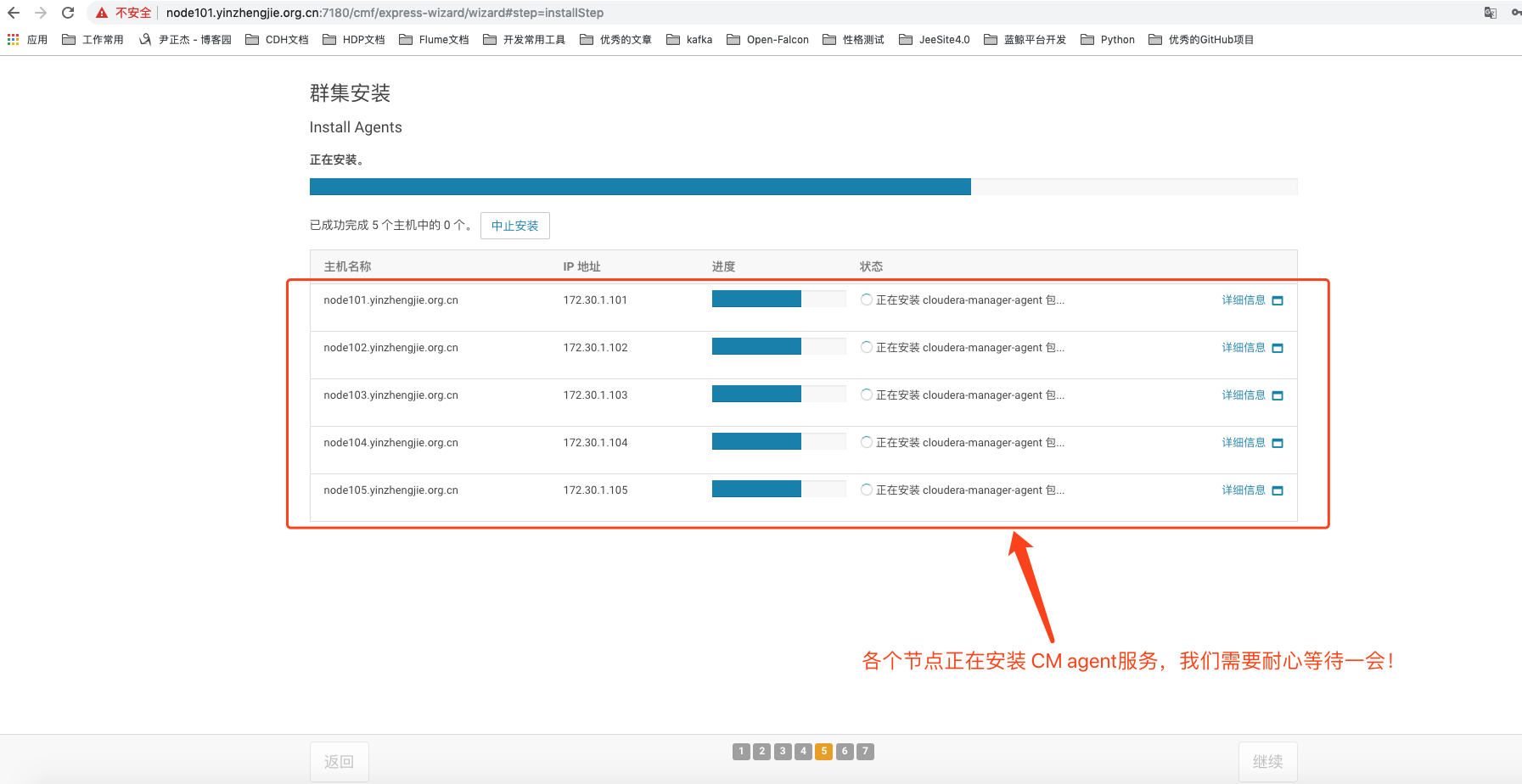This screenshot has width=1522, height=784.
Task: Open the 优秀的文章 bookmark folder
Action: click(x=615, y=39)
